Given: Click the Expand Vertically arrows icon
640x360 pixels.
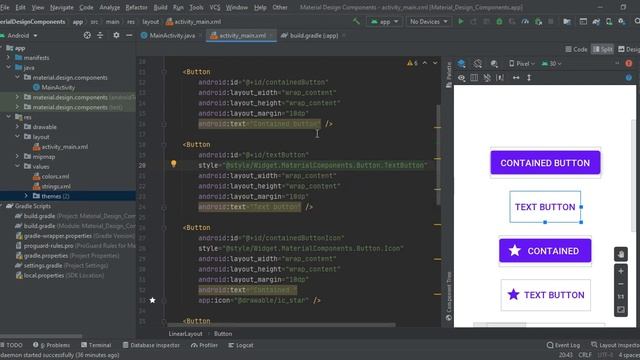Looking at the screenshot, I should [x=529, y=78].
